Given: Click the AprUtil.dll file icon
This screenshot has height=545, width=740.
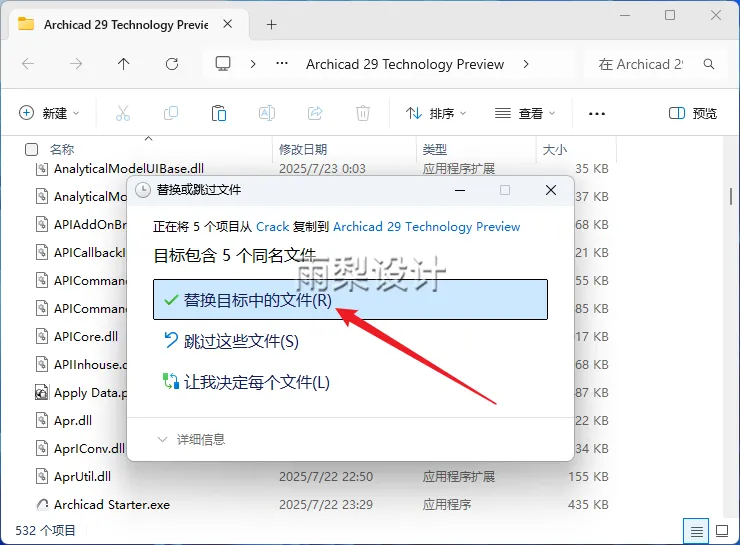Looking at the screenshot, I should pyautogui.click(x=42, y=476).
